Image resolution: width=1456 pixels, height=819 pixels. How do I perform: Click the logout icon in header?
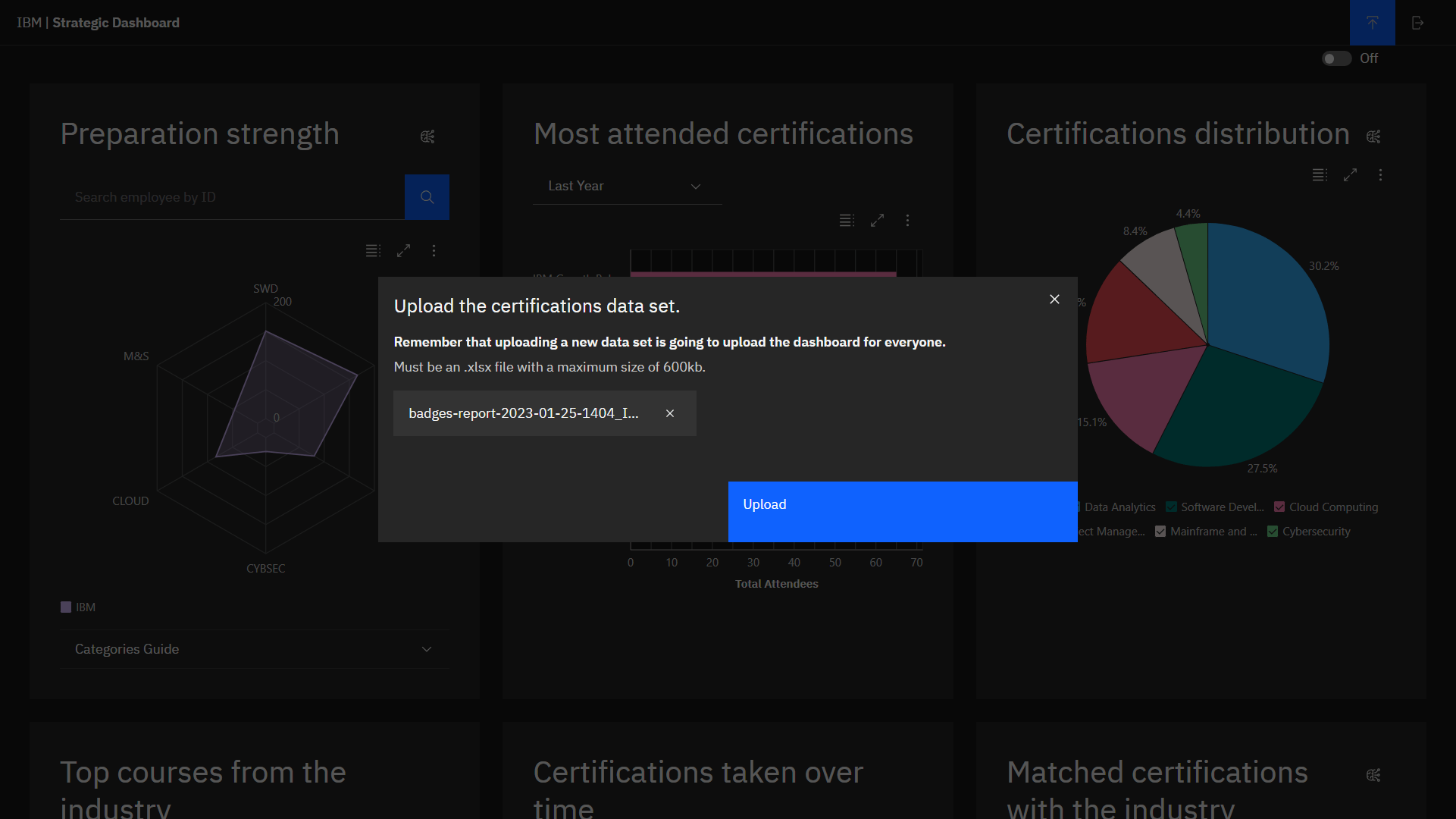[1417, 23]
